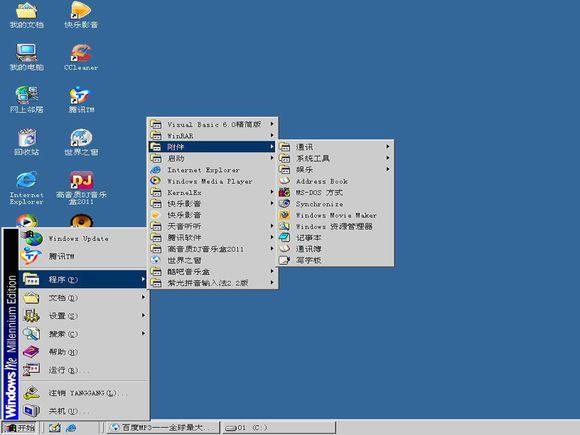Viewport: 580px width, 435px height.
Task: Click 通讯簿 icon in 附件 submenu
Action: [x=284, y=249]
